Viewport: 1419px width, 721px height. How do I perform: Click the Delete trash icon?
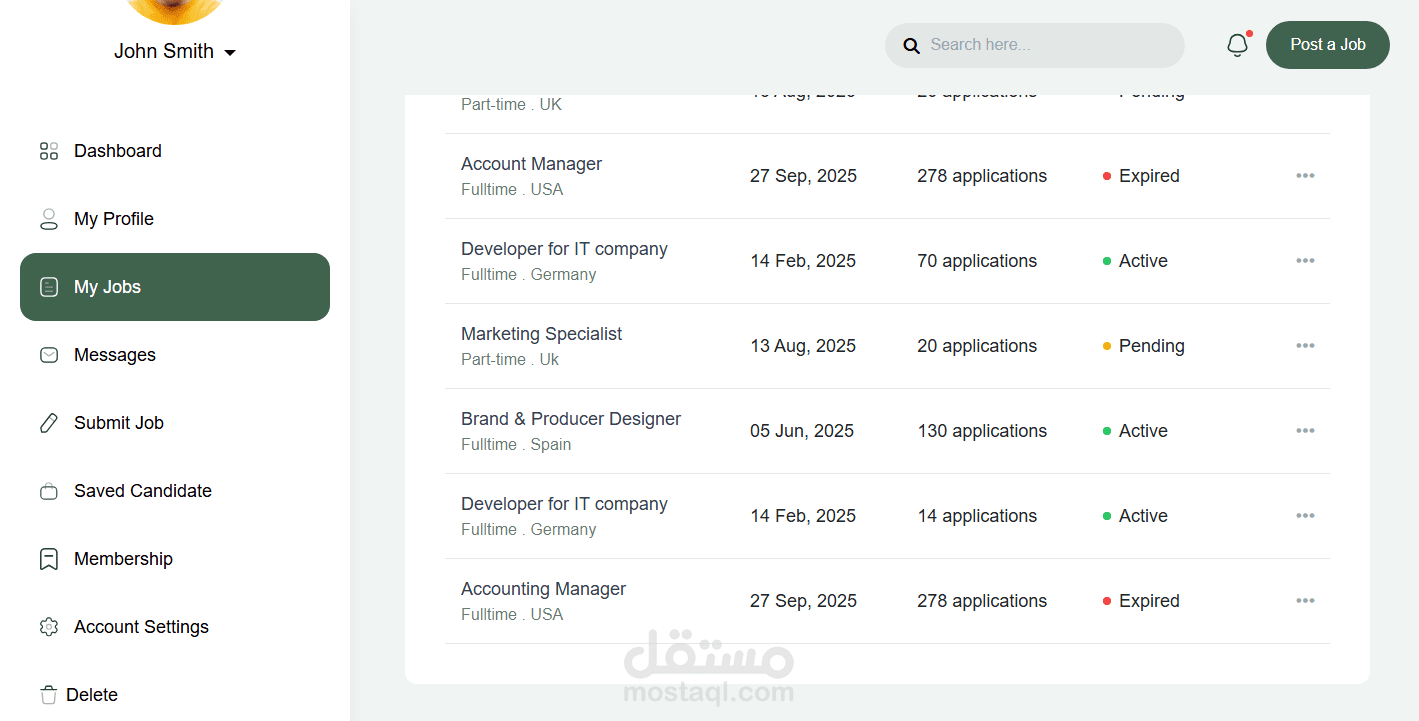click(x=49, y=695)
